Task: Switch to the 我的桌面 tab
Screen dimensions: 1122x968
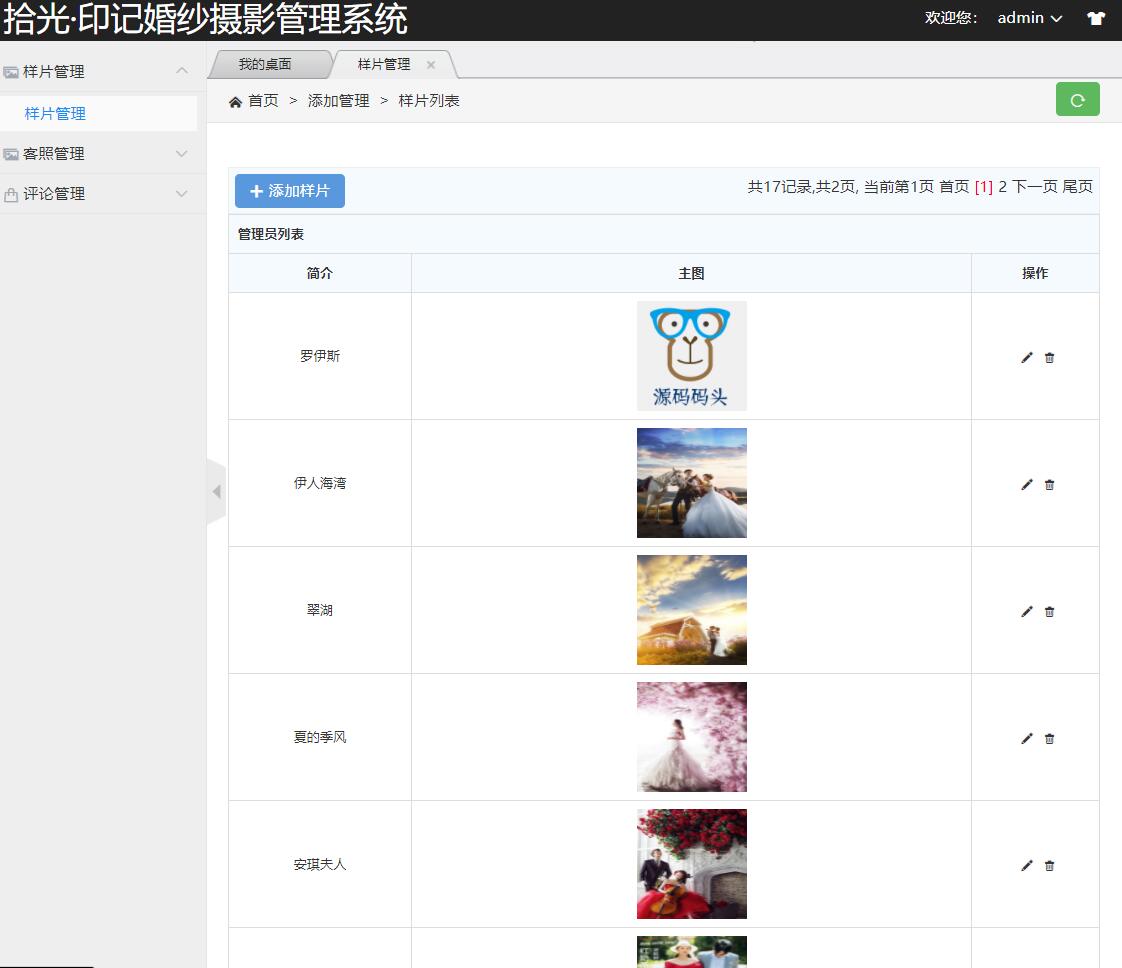Action: [x=265, y=64]
